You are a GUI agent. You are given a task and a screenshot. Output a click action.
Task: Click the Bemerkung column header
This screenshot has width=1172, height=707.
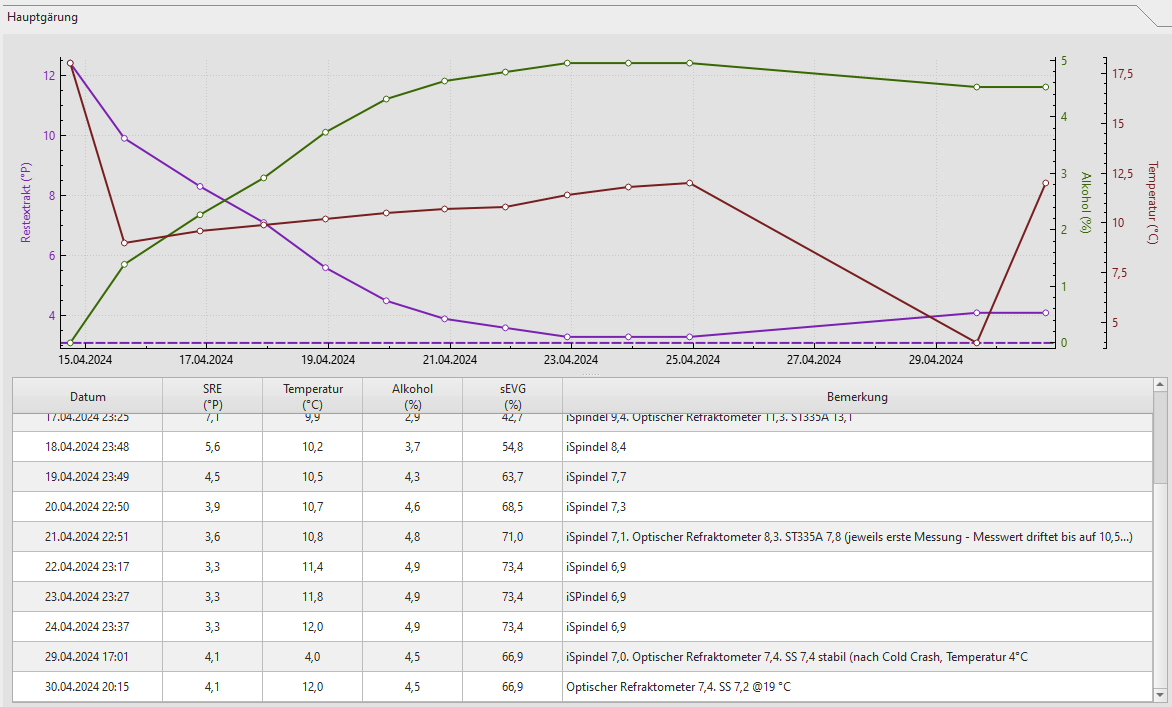click(857, 397)
